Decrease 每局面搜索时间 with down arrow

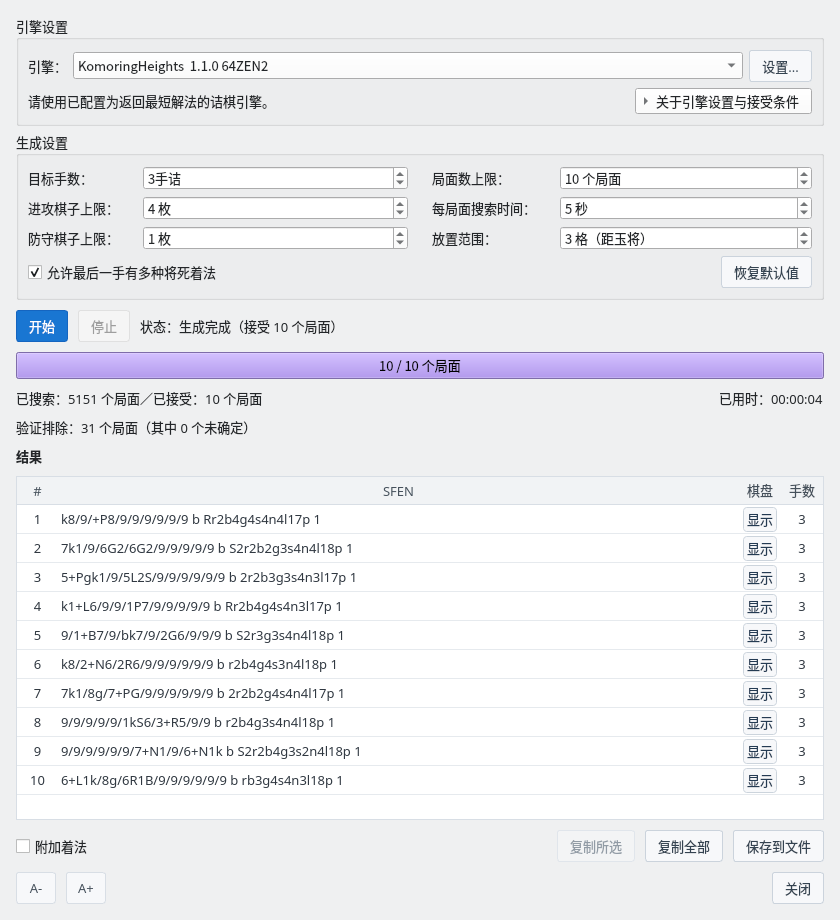click(x=804, y=214)
